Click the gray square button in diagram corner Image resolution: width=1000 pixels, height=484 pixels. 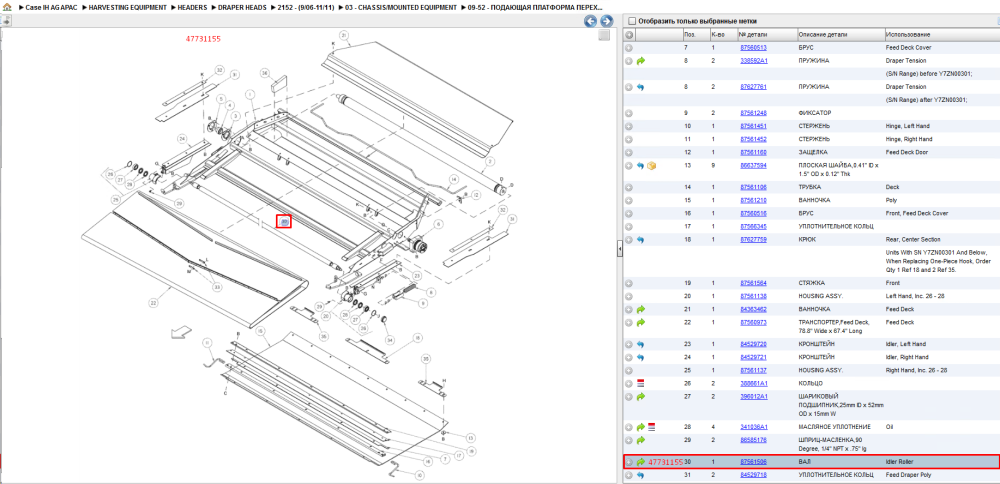click(x=604, y=36)
